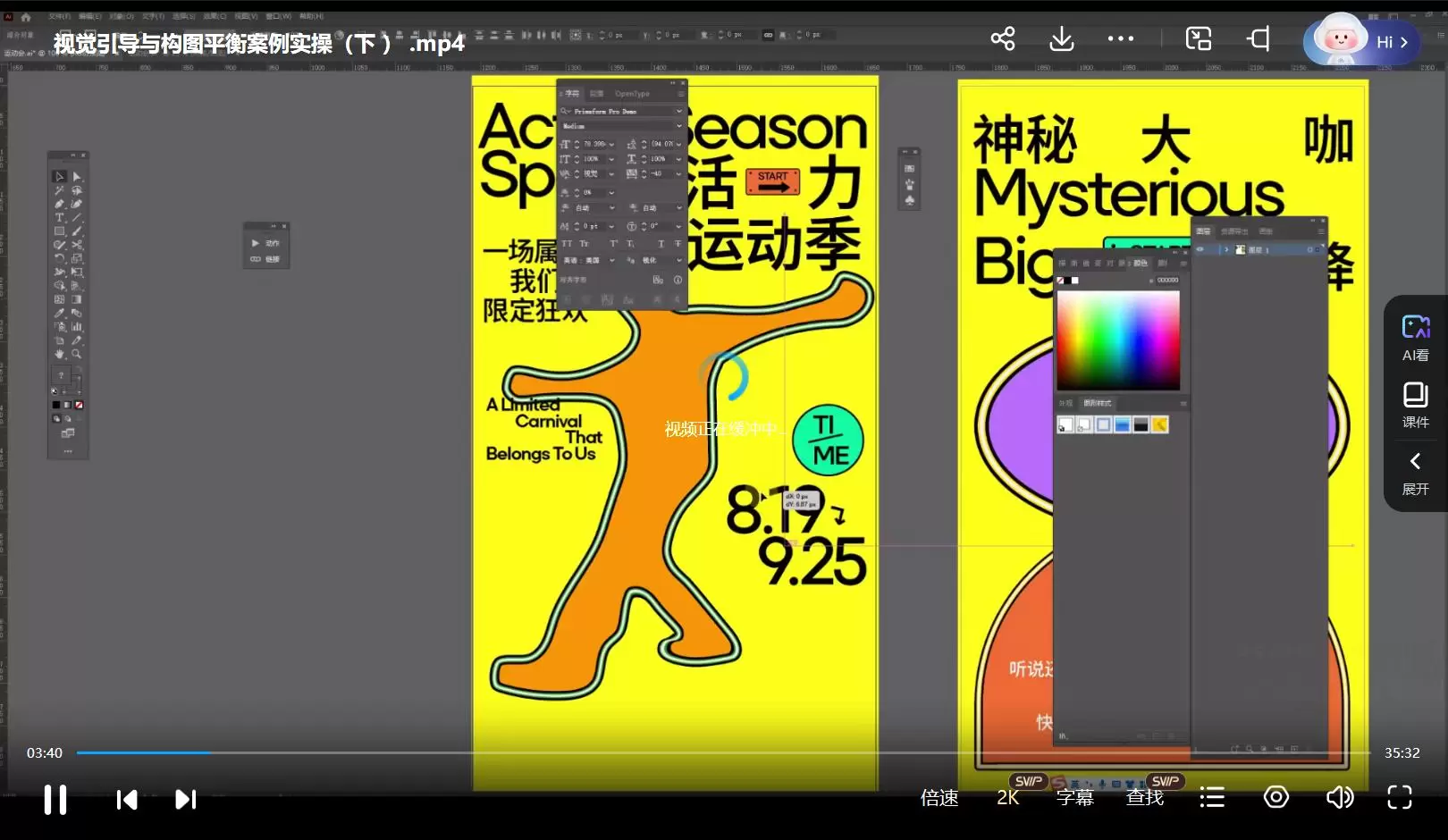1448x840 pixels.
Task: Toggle Underline in Character panel
Action: [x=661, y=244]
